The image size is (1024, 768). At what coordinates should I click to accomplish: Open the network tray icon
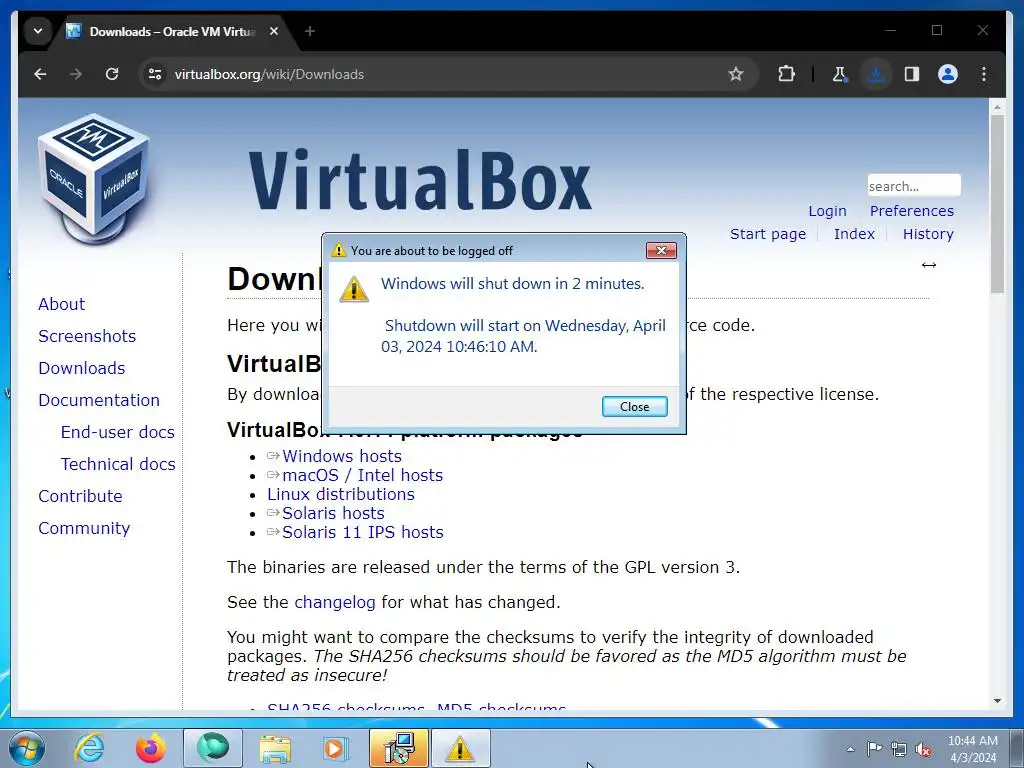click(899, 749)
